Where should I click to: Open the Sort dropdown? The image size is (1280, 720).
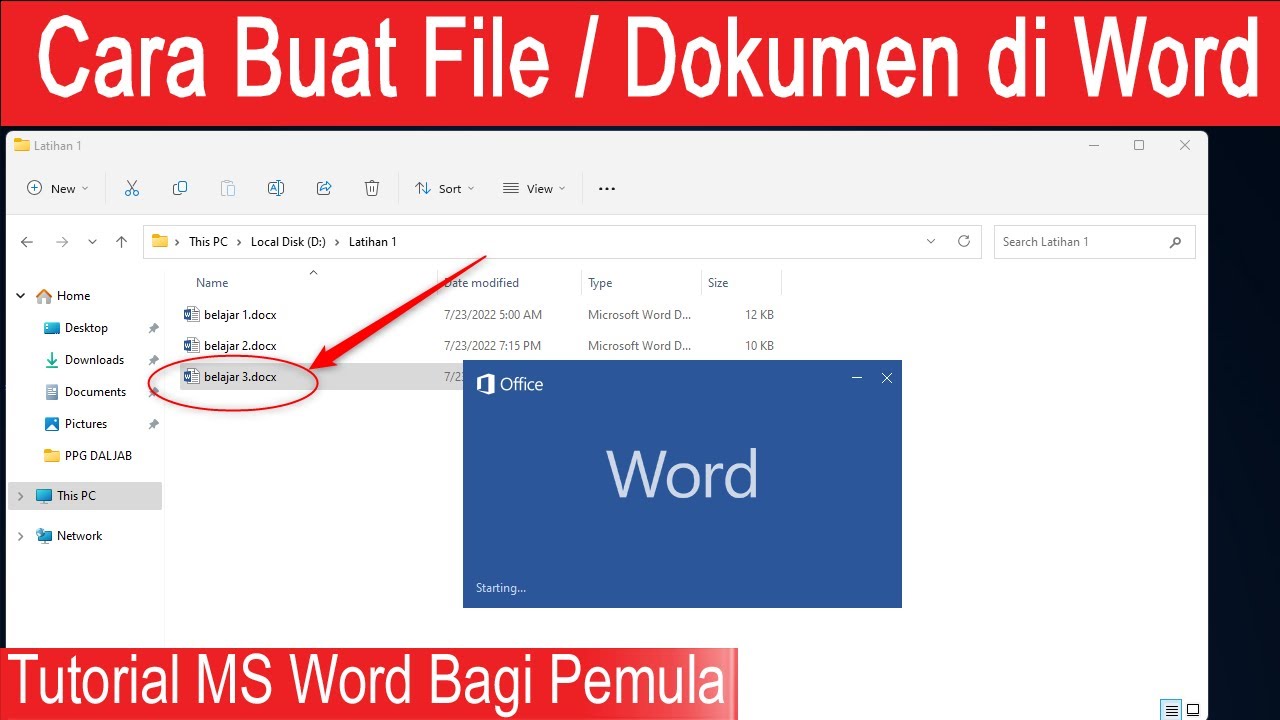(x=445, y=188)
